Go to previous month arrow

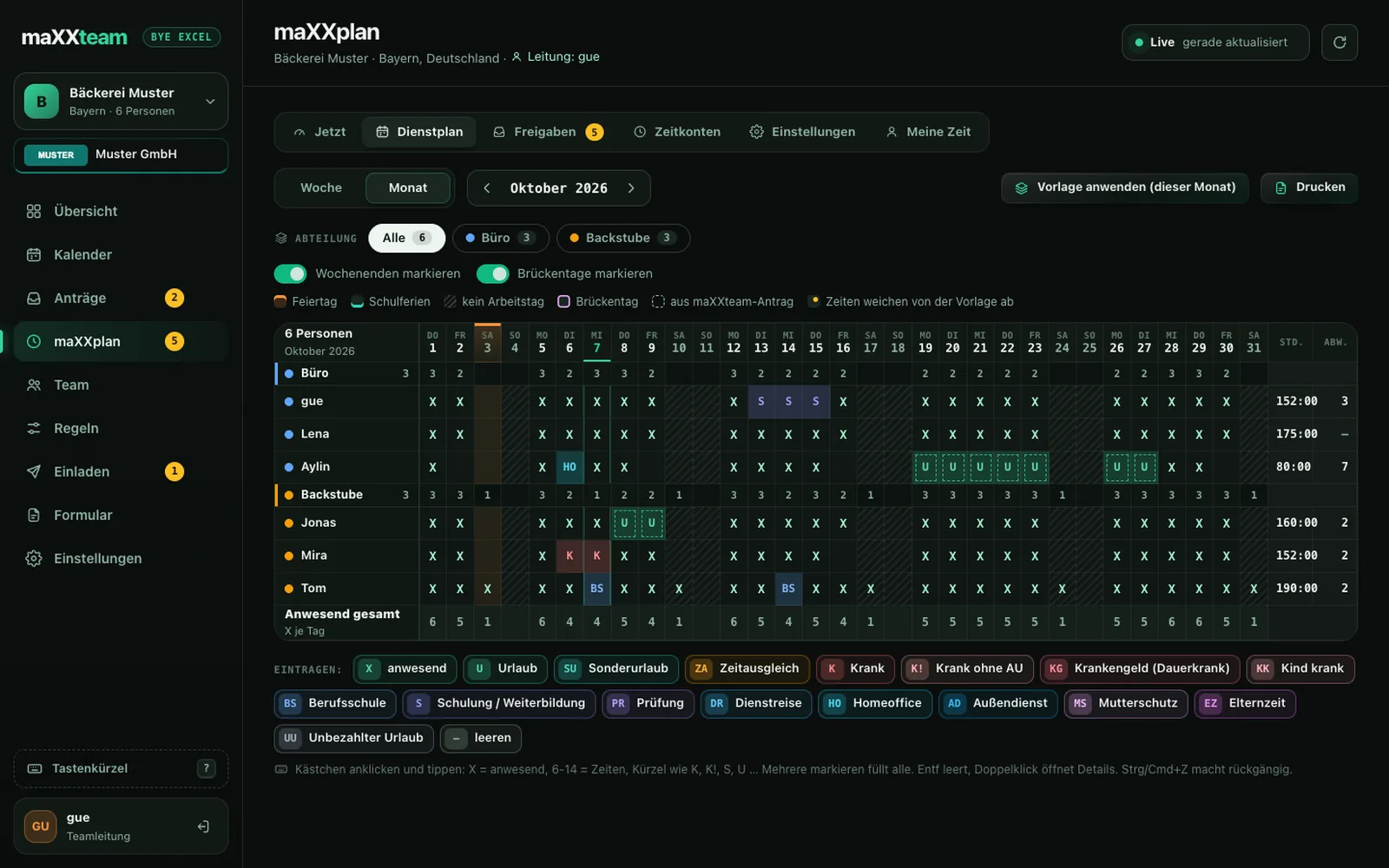click(x=487, y=188)
